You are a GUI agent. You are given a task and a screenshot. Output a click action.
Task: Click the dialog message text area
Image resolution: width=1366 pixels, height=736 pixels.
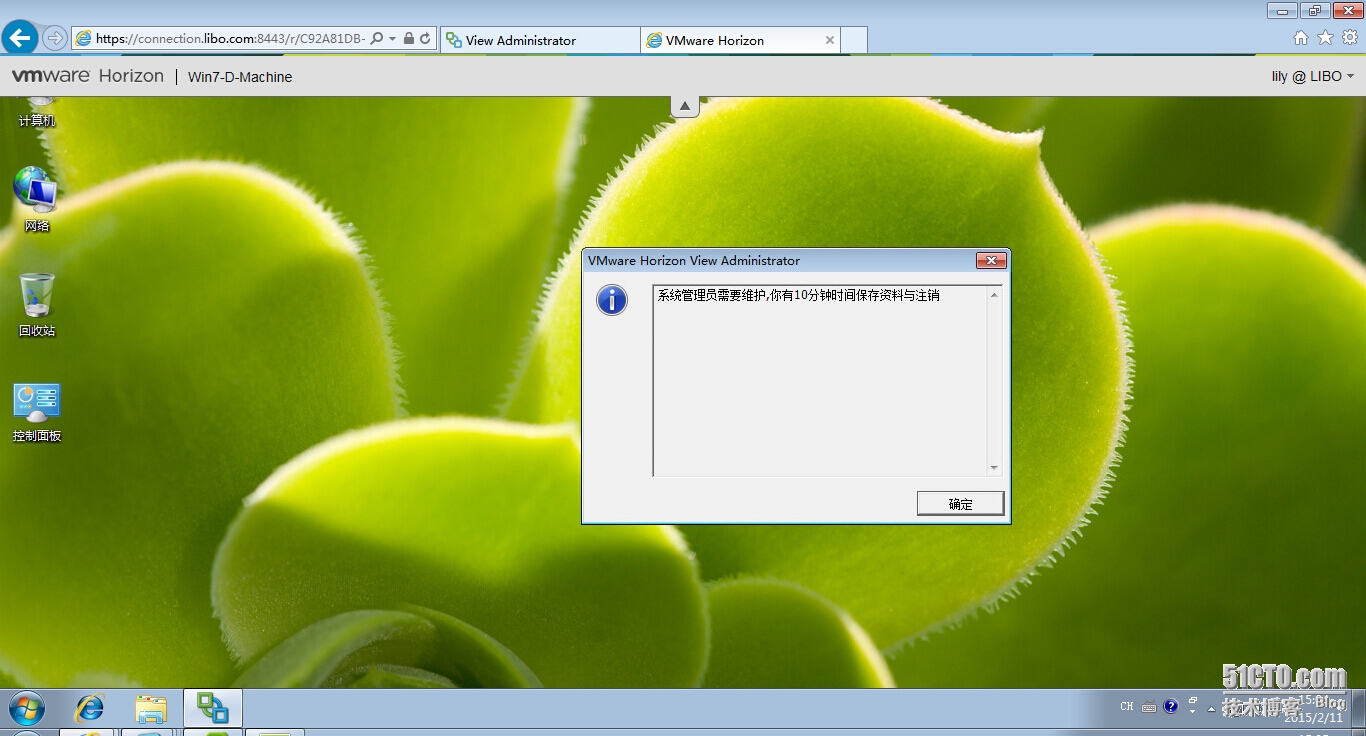pos(820,380)
